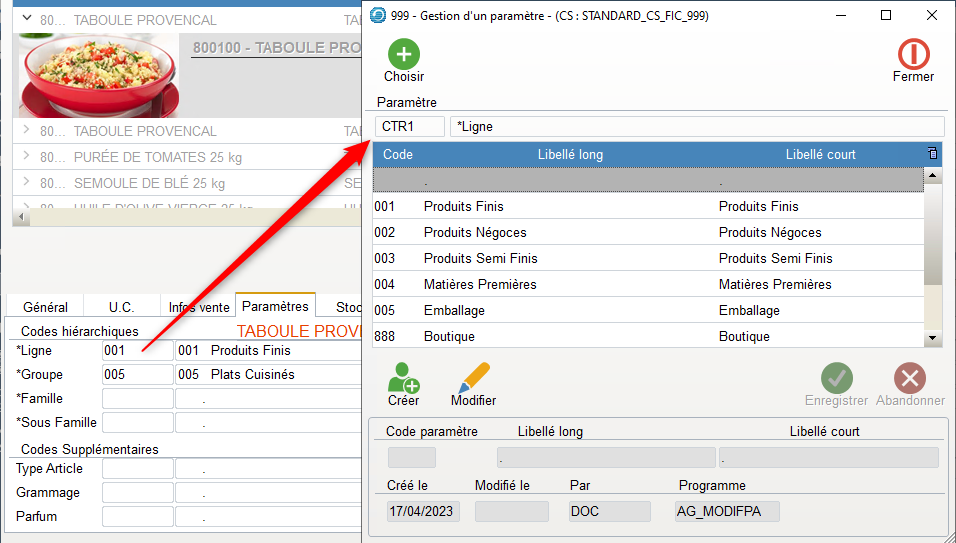The width and height of the screenshot is (956, 543).
Task: Select the Paramètres tab
Action: coord(275,306)
